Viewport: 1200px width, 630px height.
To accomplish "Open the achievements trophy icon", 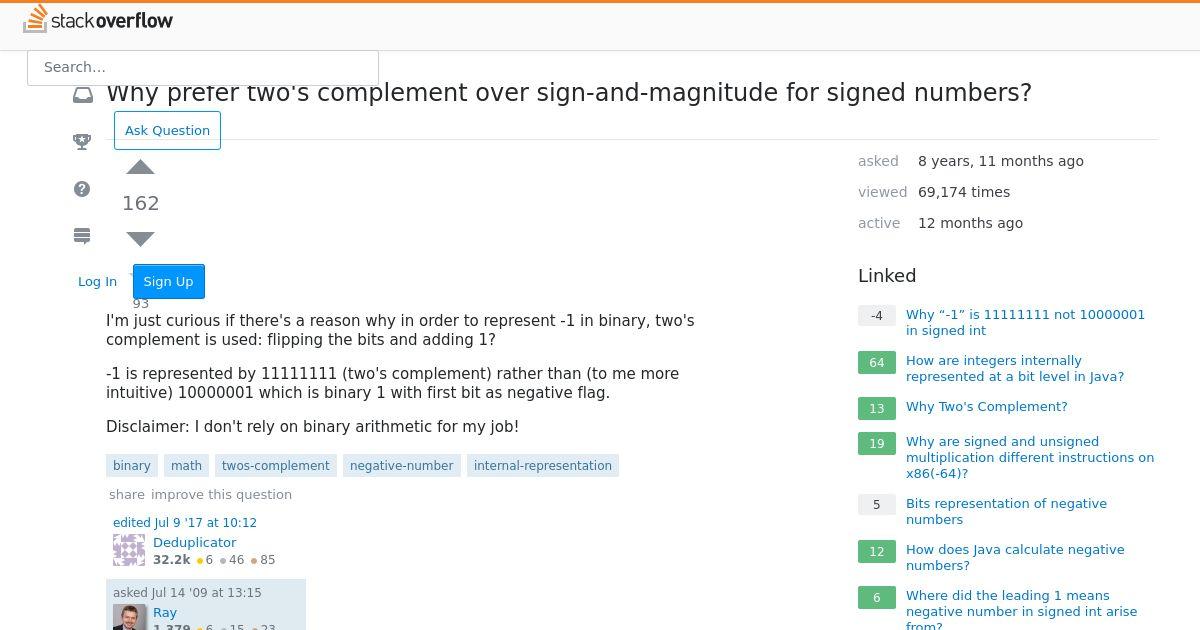I will 83,142.
